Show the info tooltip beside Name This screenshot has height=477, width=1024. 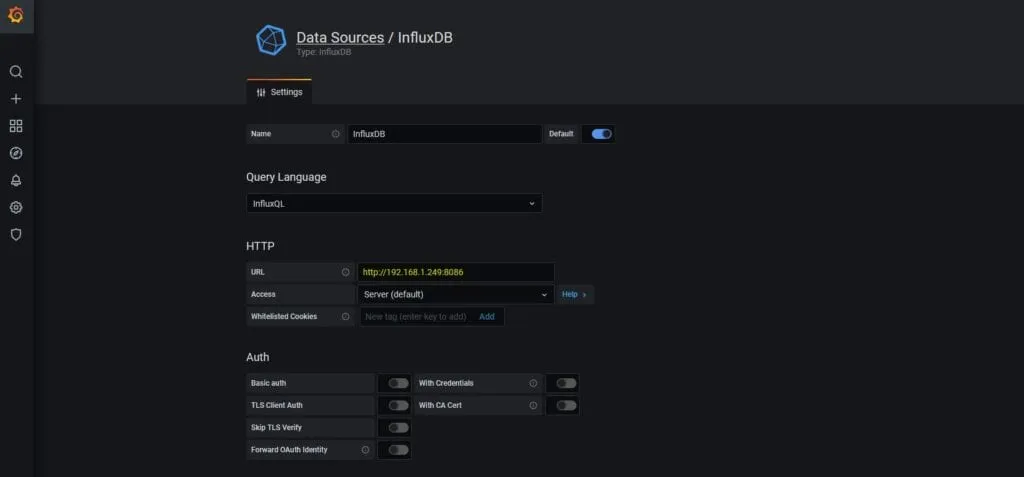coord(336,134)
